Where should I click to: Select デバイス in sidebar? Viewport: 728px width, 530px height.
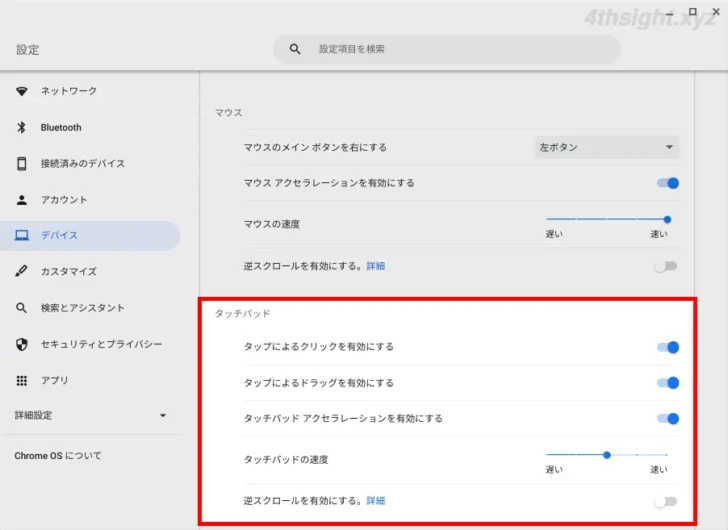[x=90, y=235]
